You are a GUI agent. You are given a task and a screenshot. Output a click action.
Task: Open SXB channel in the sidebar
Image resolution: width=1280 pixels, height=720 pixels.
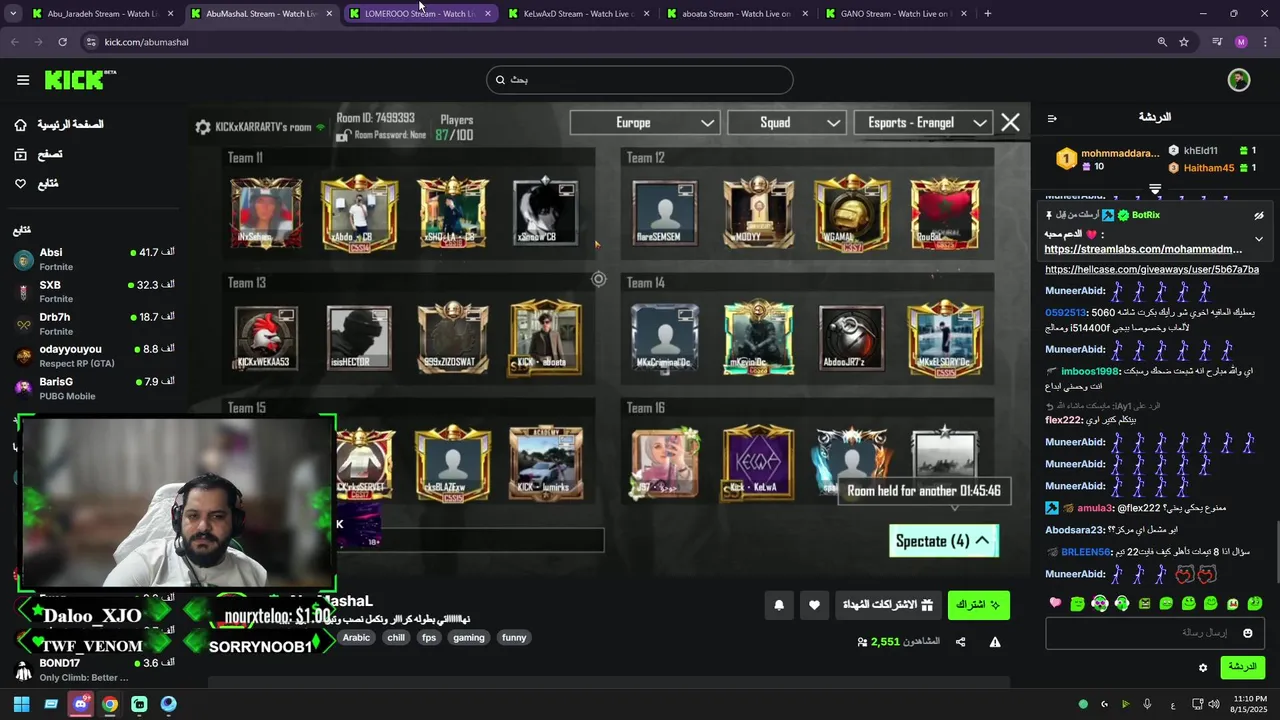(94, 291)
